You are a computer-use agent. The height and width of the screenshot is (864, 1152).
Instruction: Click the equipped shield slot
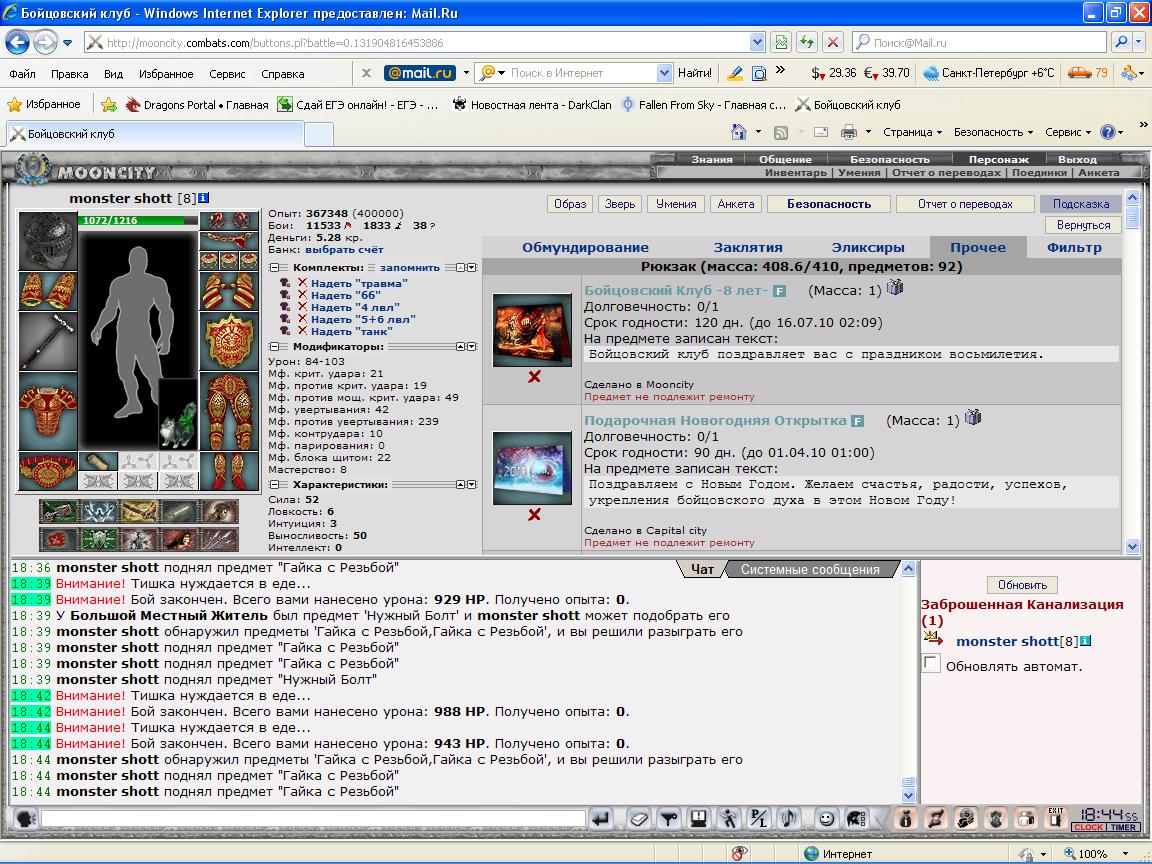[229, 340]
